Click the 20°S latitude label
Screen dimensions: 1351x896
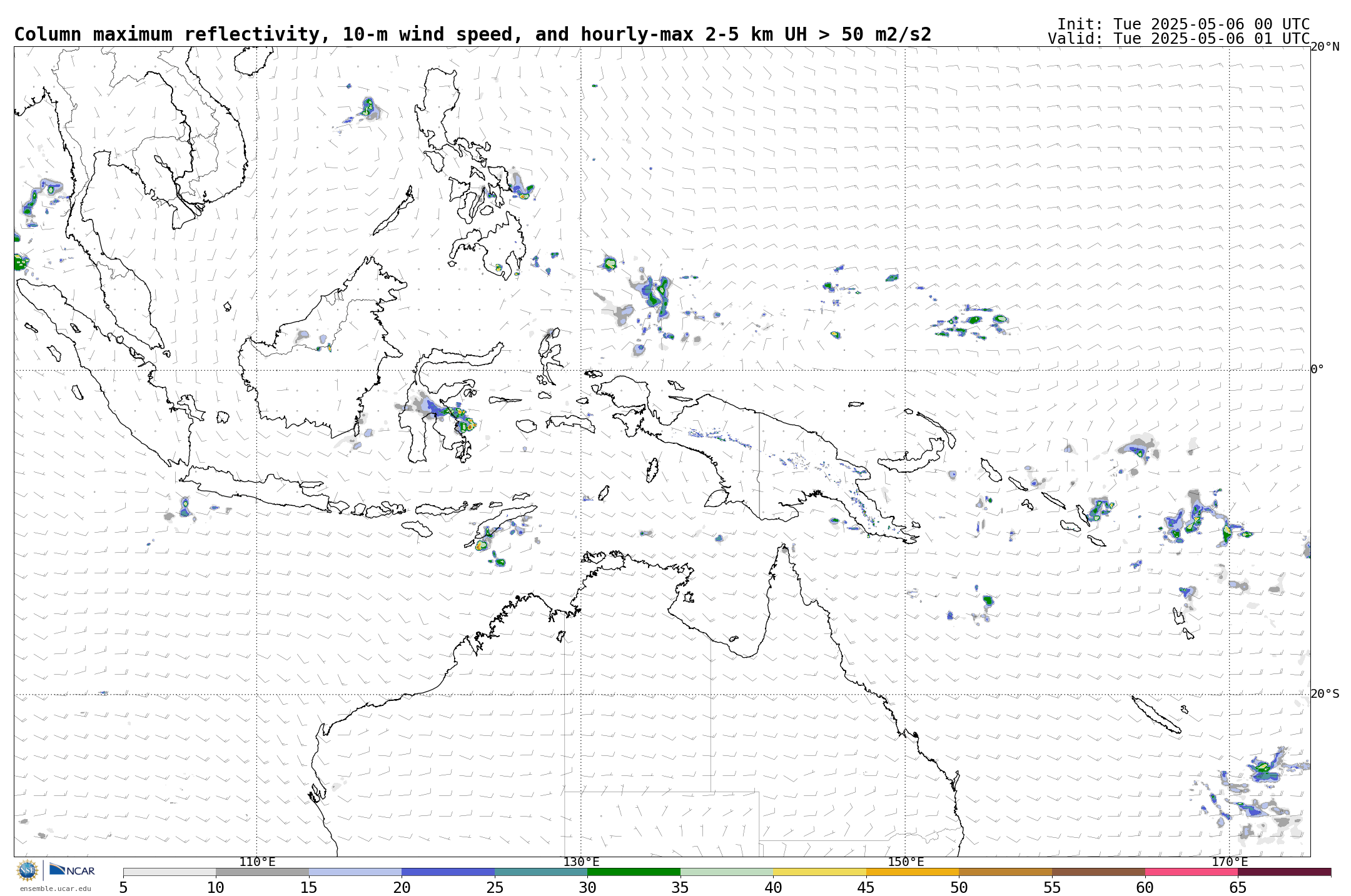[1325, 694]
